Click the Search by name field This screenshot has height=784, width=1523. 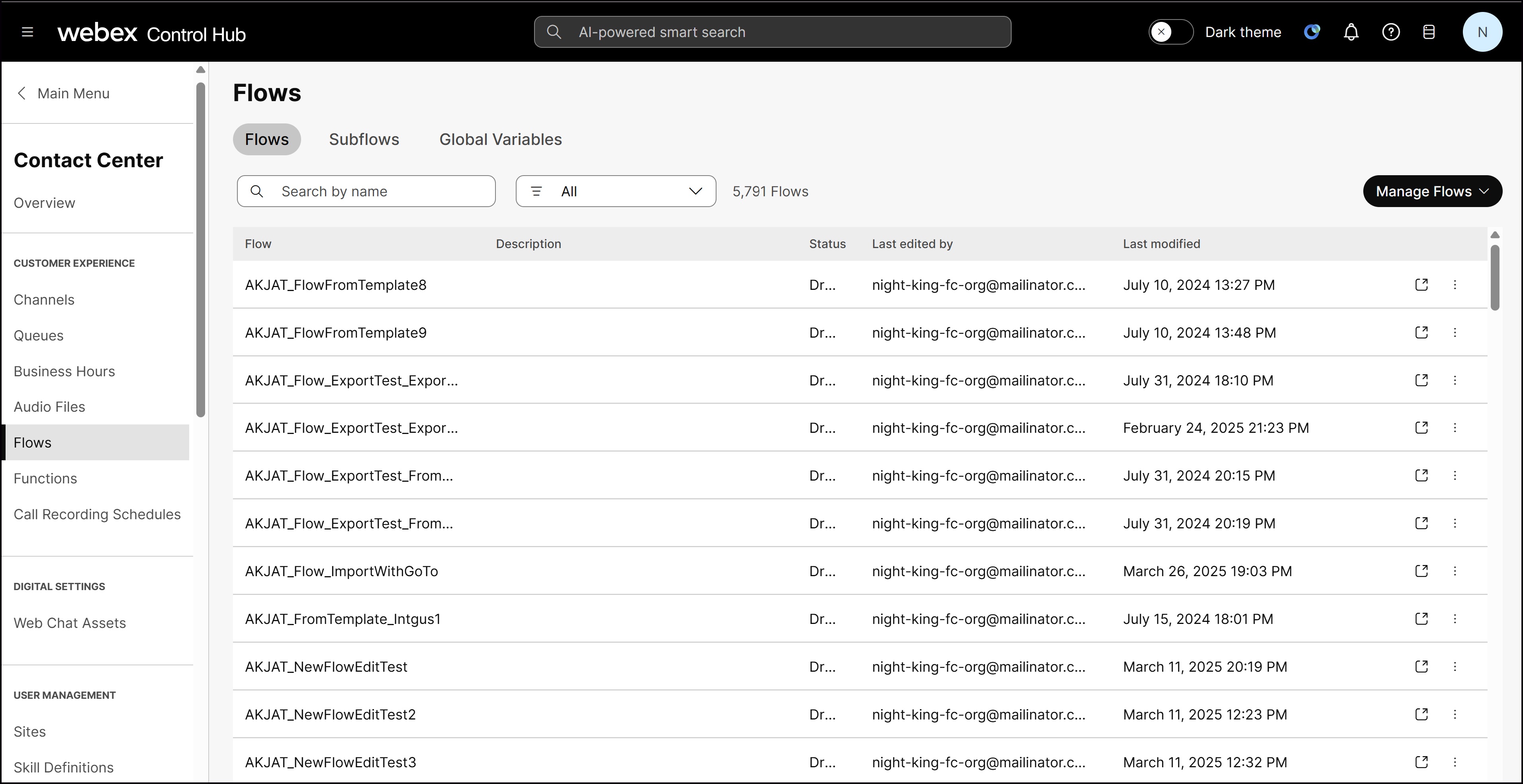(366, 191)
